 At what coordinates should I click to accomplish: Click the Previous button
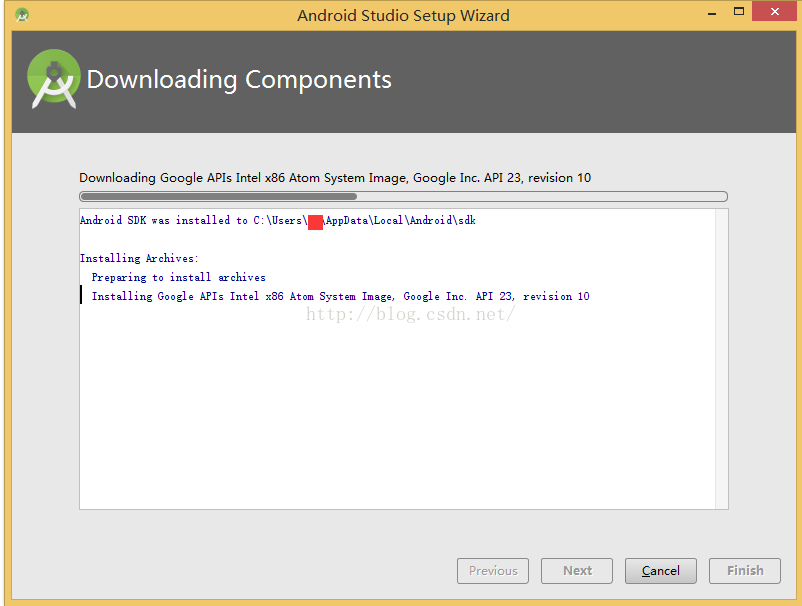(x=493, y=571)
